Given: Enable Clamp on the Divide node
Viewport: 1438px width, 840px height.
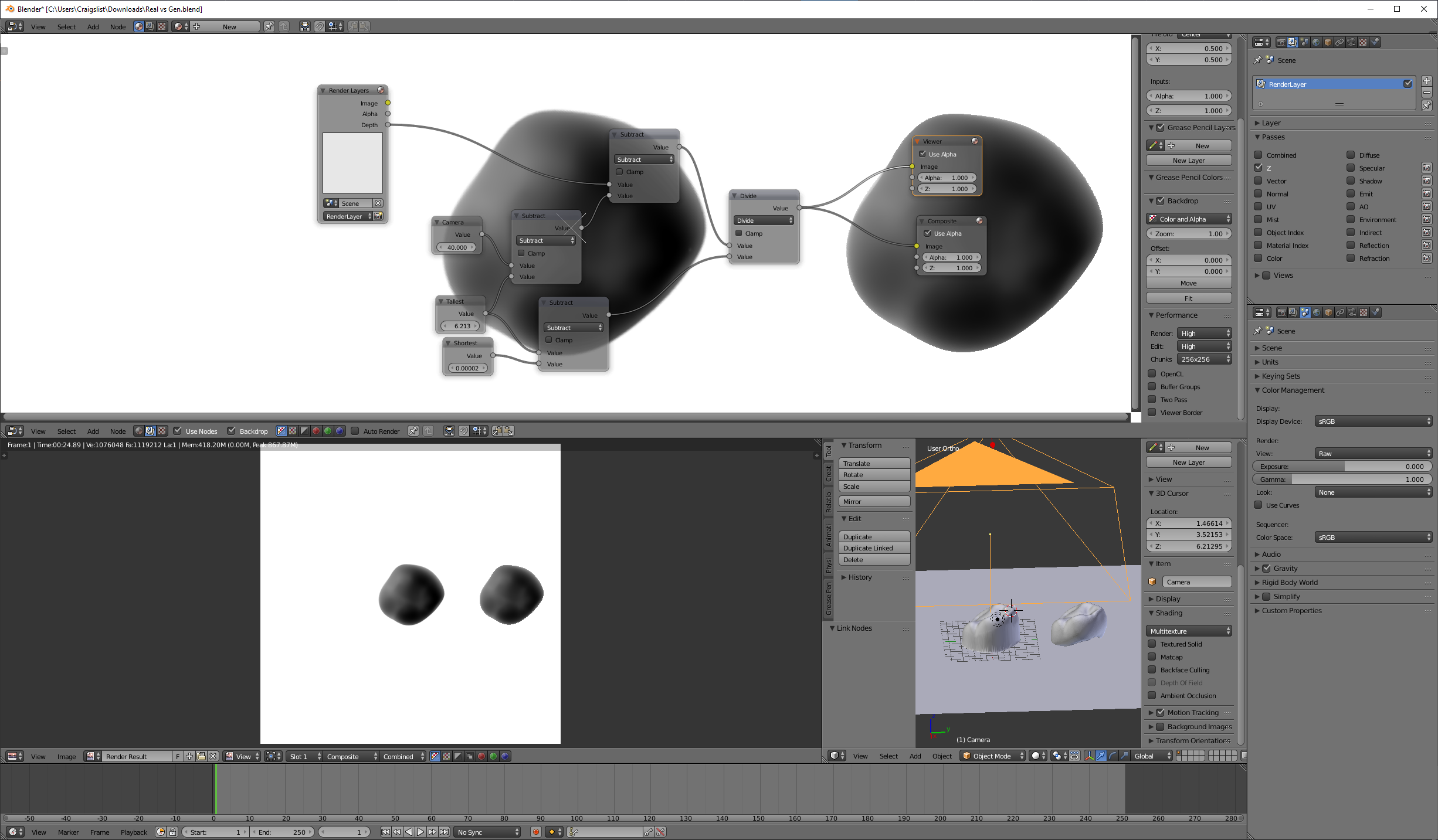Looking at the screenshot, I should [x=739, y=233].
